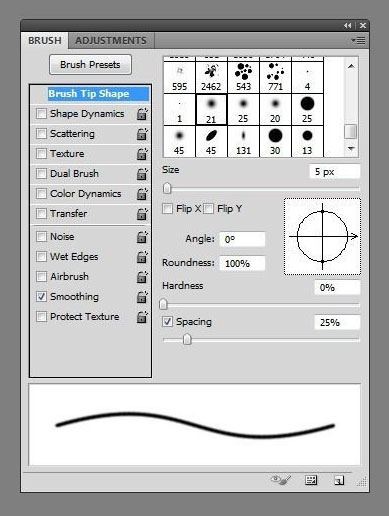Viewport: 389px width, 516px height.
Task: Toggle the lock icon beside Shape Dynamics
Action: [142, 114]
